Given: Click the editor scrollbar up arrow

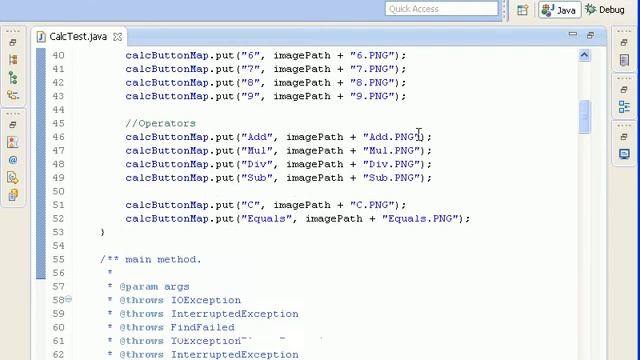Looking at the screenshot, I should tap(584, 55).
